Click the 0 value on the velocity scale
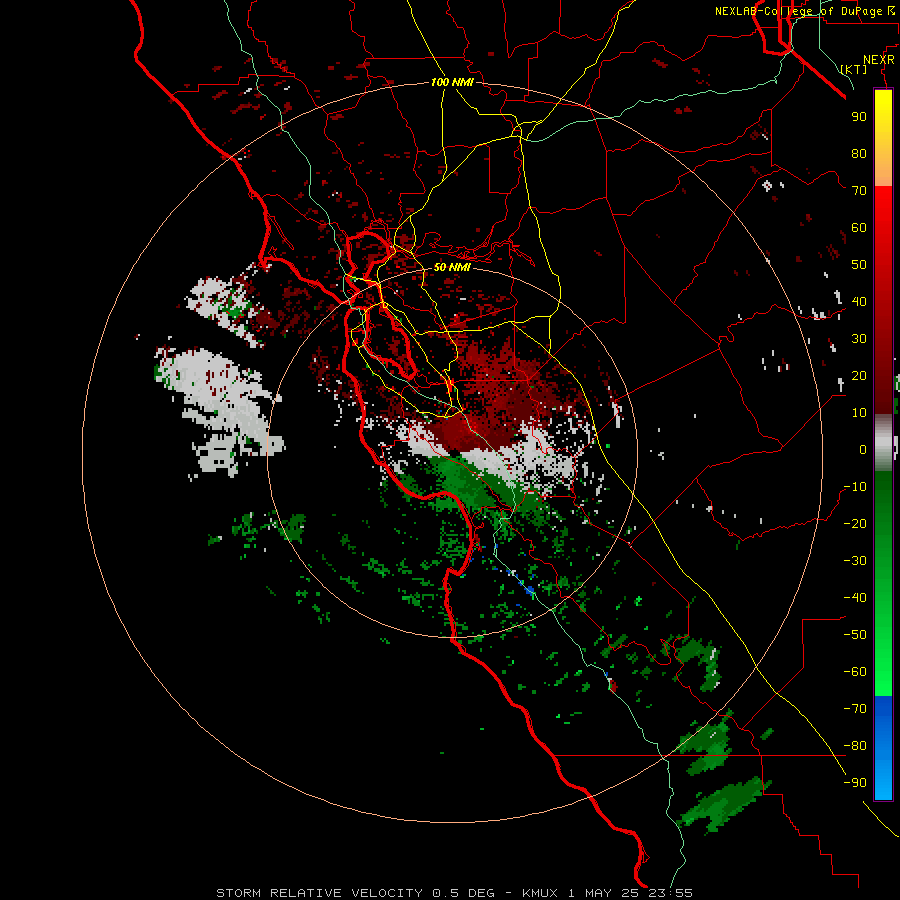This screenshot has height=900, width=900. [863, 449]
